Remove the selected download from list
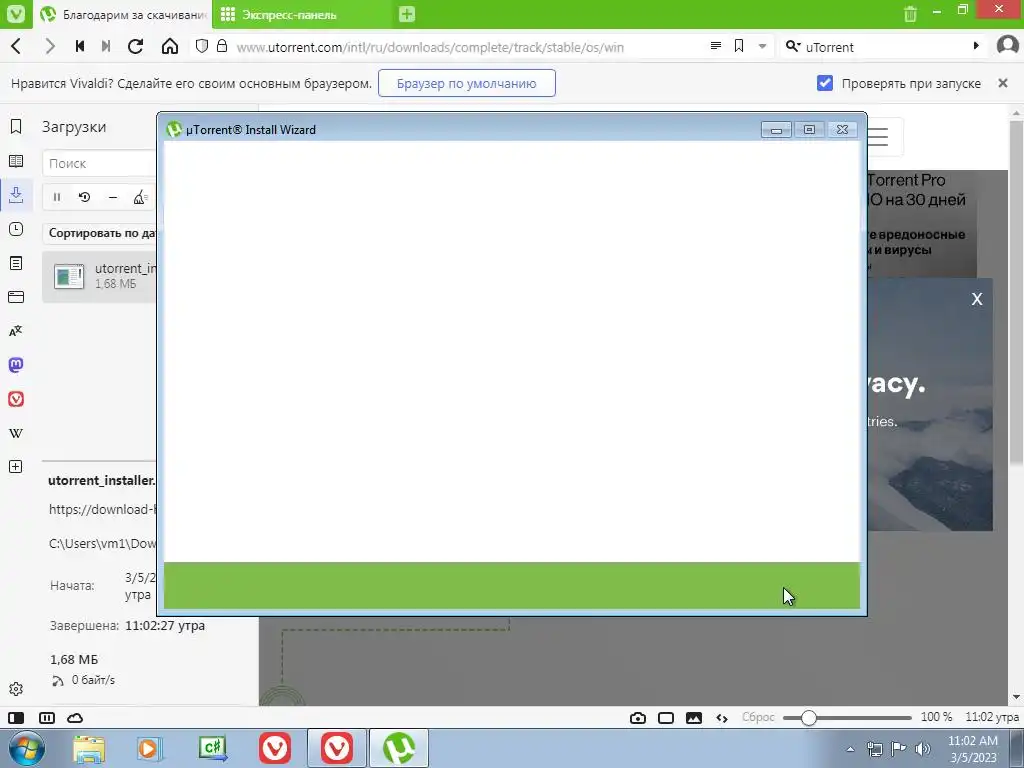 click(112, 197)
